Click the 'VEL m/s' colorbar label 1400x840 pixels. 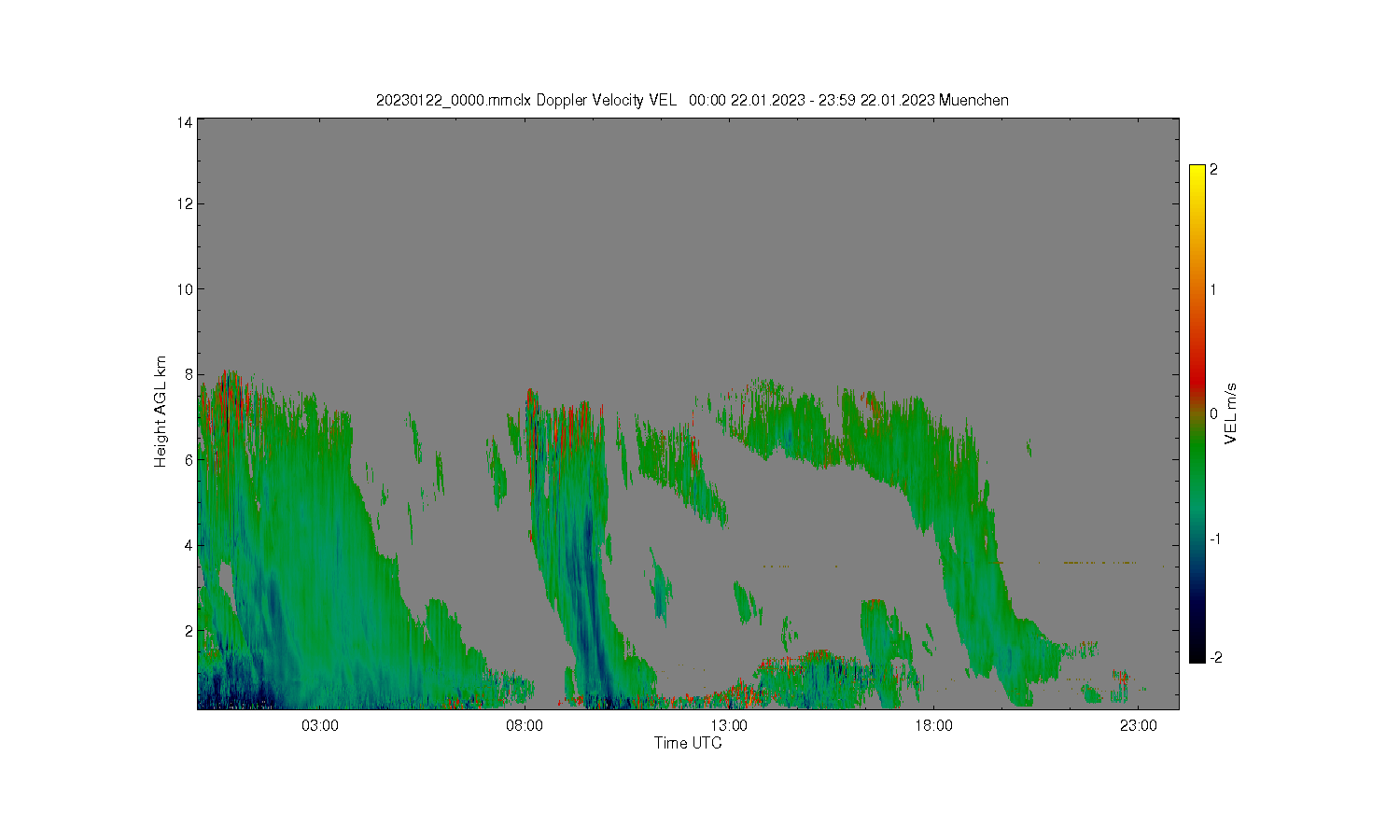click(1231, 413)
